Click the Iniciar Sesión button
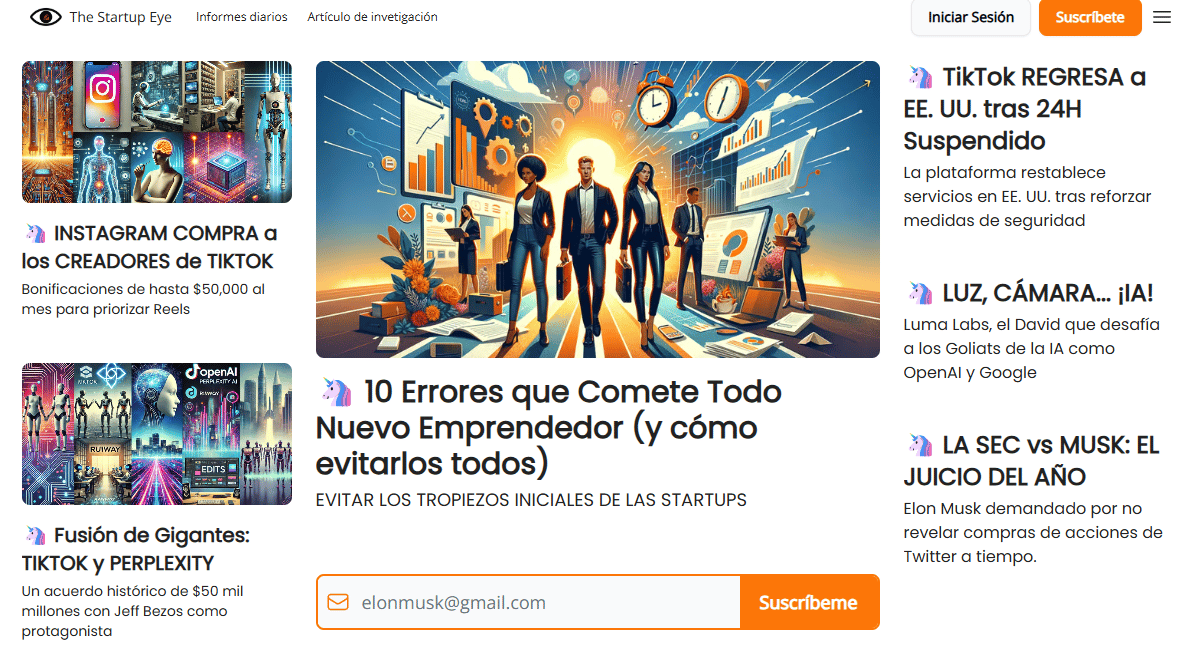This screenshot has height=660, width=1192. [x=971, y=17]
